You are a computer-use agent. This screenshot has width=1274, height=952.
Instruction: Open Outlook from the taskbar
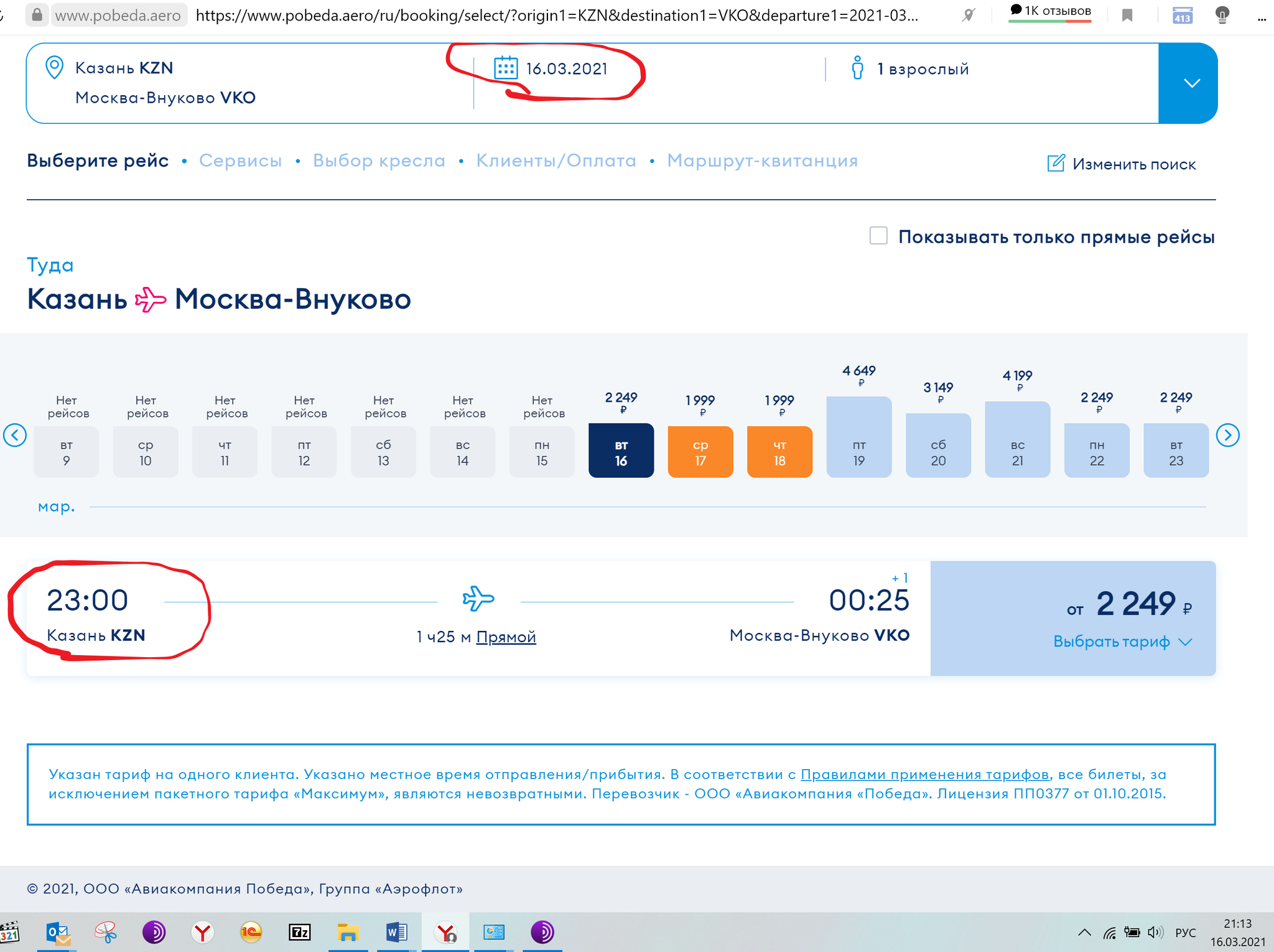pyautogui.click(x=57, y=933)
